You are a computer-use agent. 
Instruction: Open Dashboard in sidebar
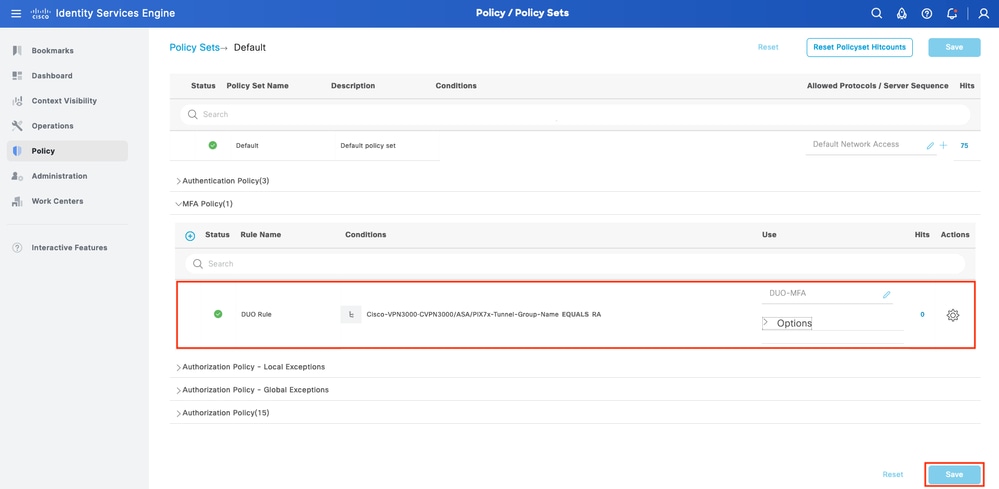point(52,76)
